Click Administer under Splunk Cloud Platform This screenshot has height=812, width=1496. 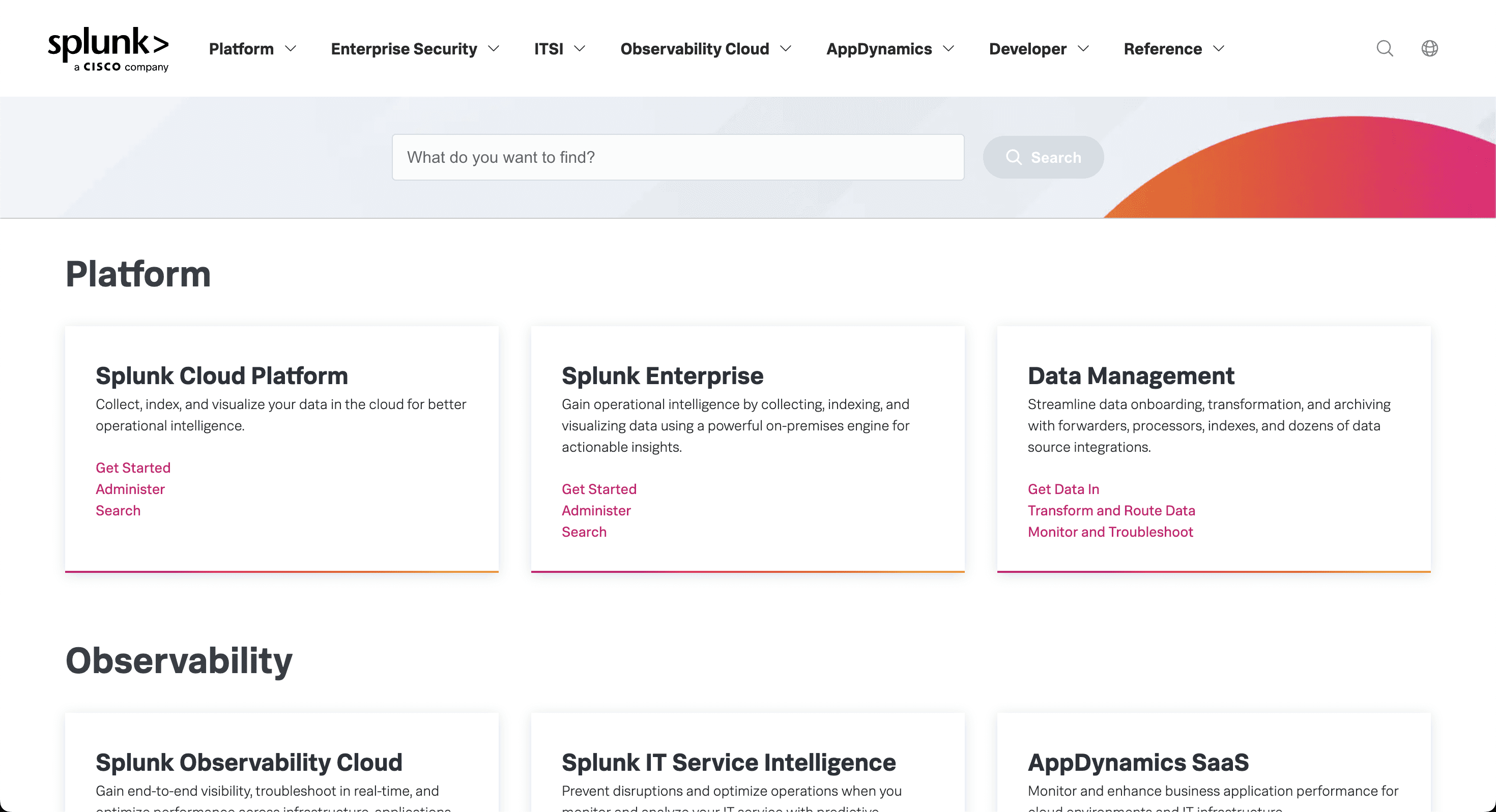tap(130, 489)
